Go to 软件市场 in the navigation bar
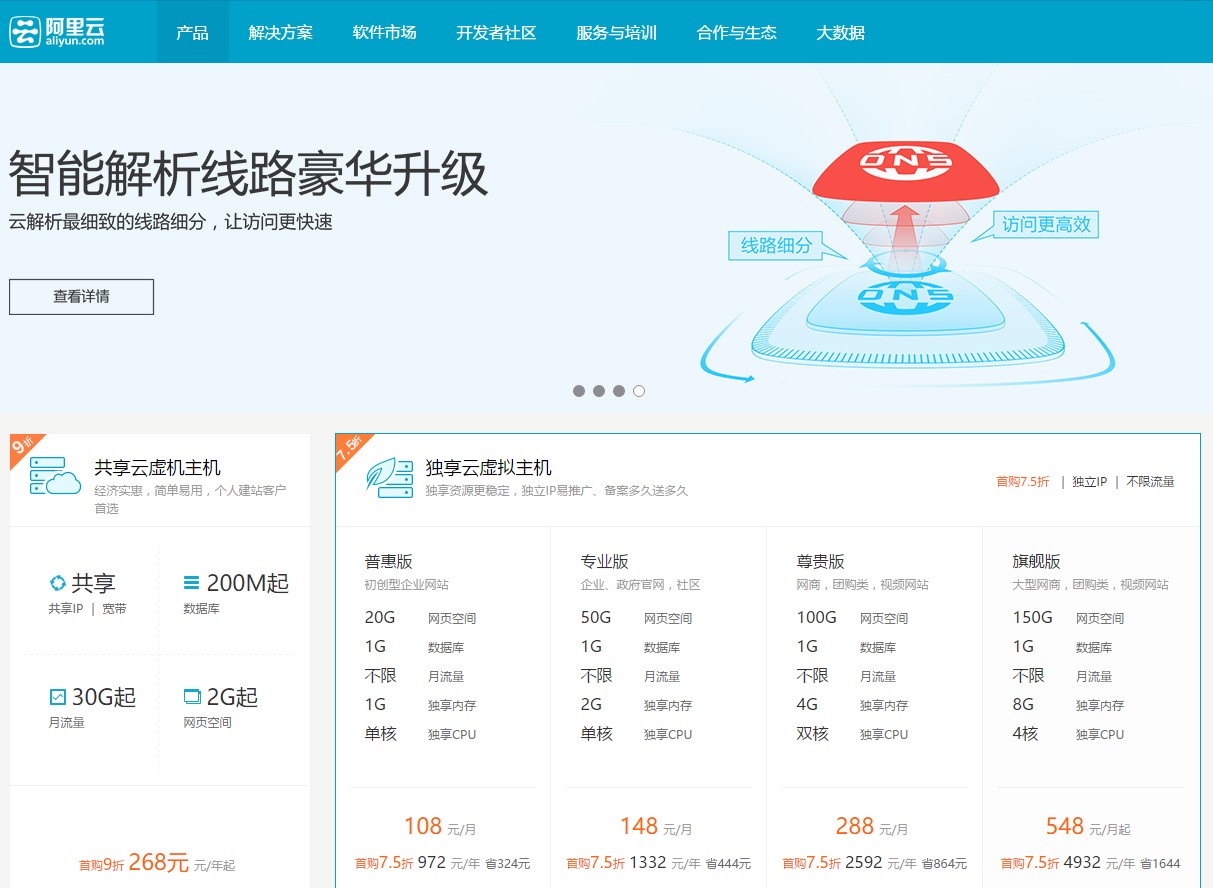Screen dimensions: 1213x888 tap(384, 32)
